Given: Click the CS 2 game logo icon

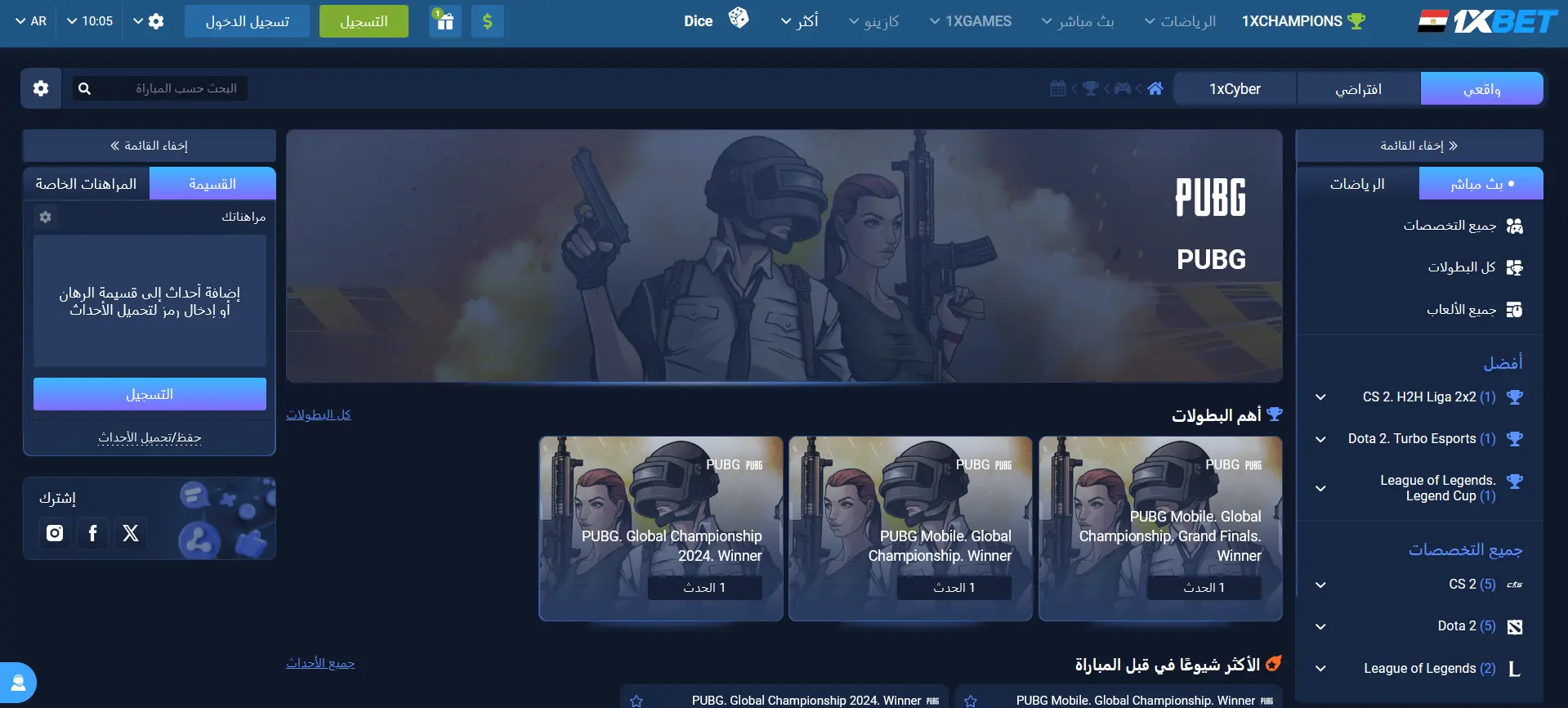Looking at the screenshot, I should (1515, 585).
